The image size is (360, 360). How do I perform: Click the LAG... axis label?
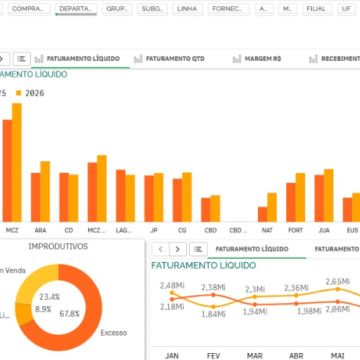coord(124,230)
